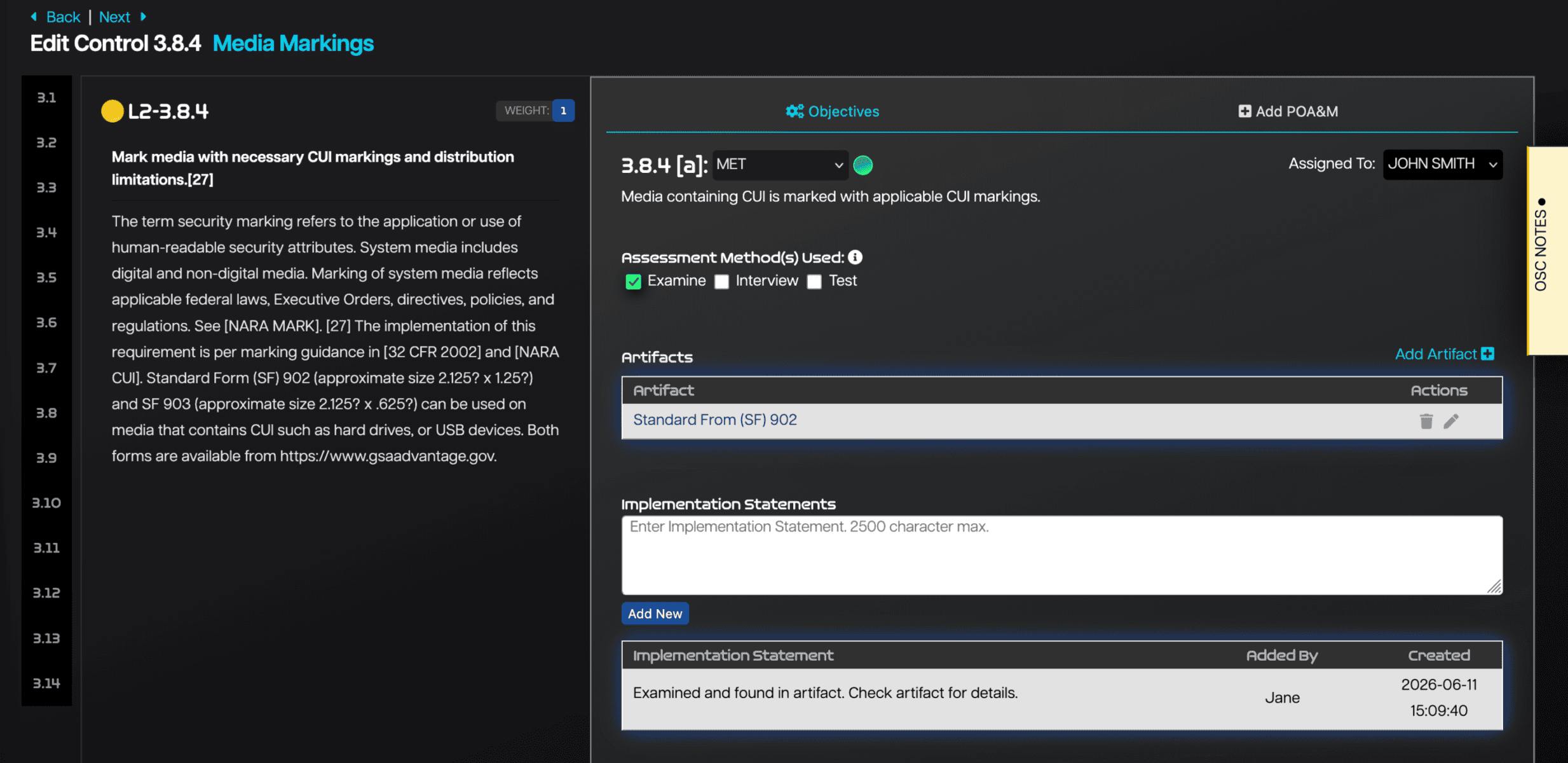Click the yellow L2-3.8.4 status circle
The image size is (1568, 763).
(x=112, y=111)
